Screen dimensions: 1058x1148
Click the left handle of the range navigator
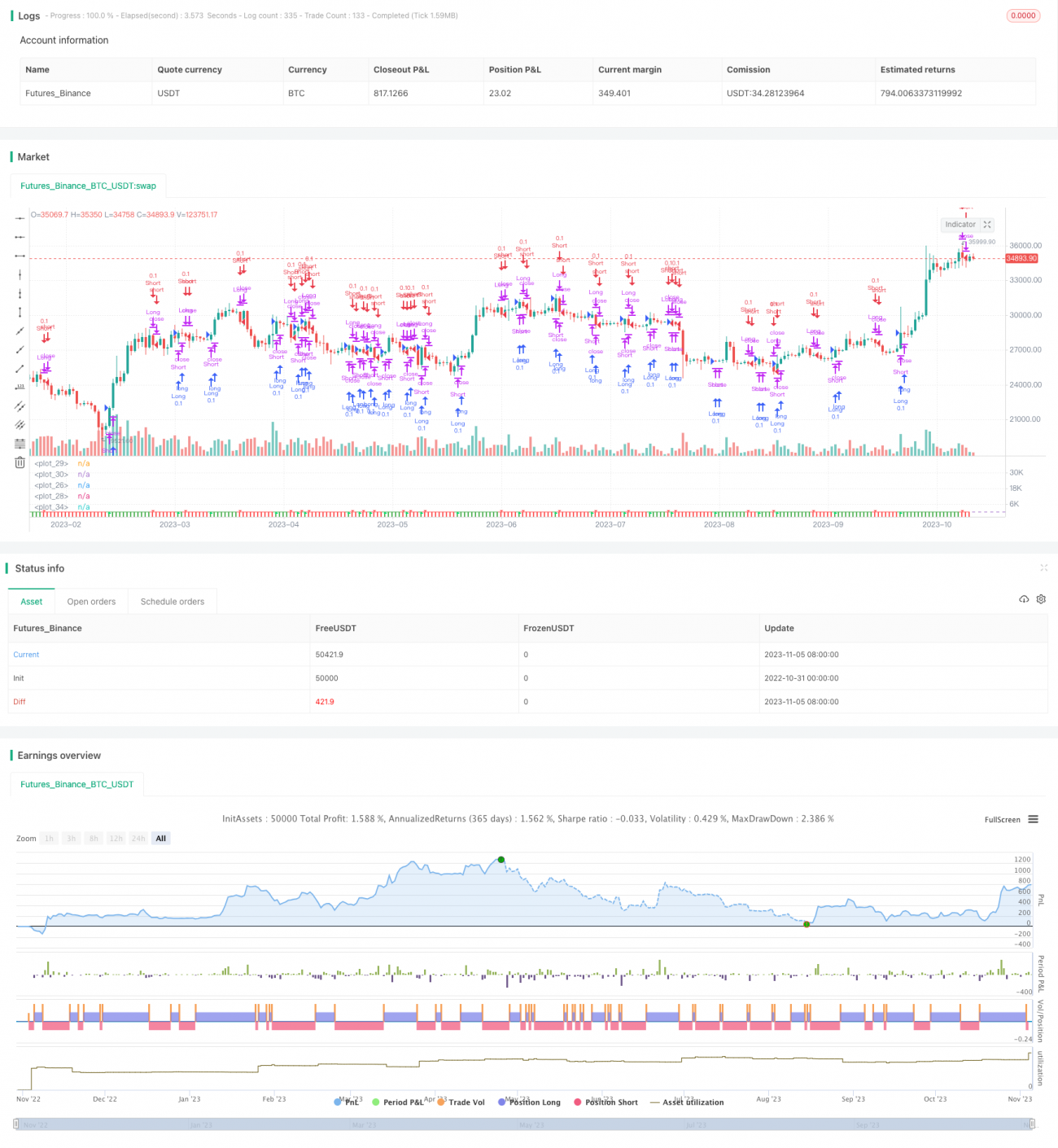(17, 1124)
